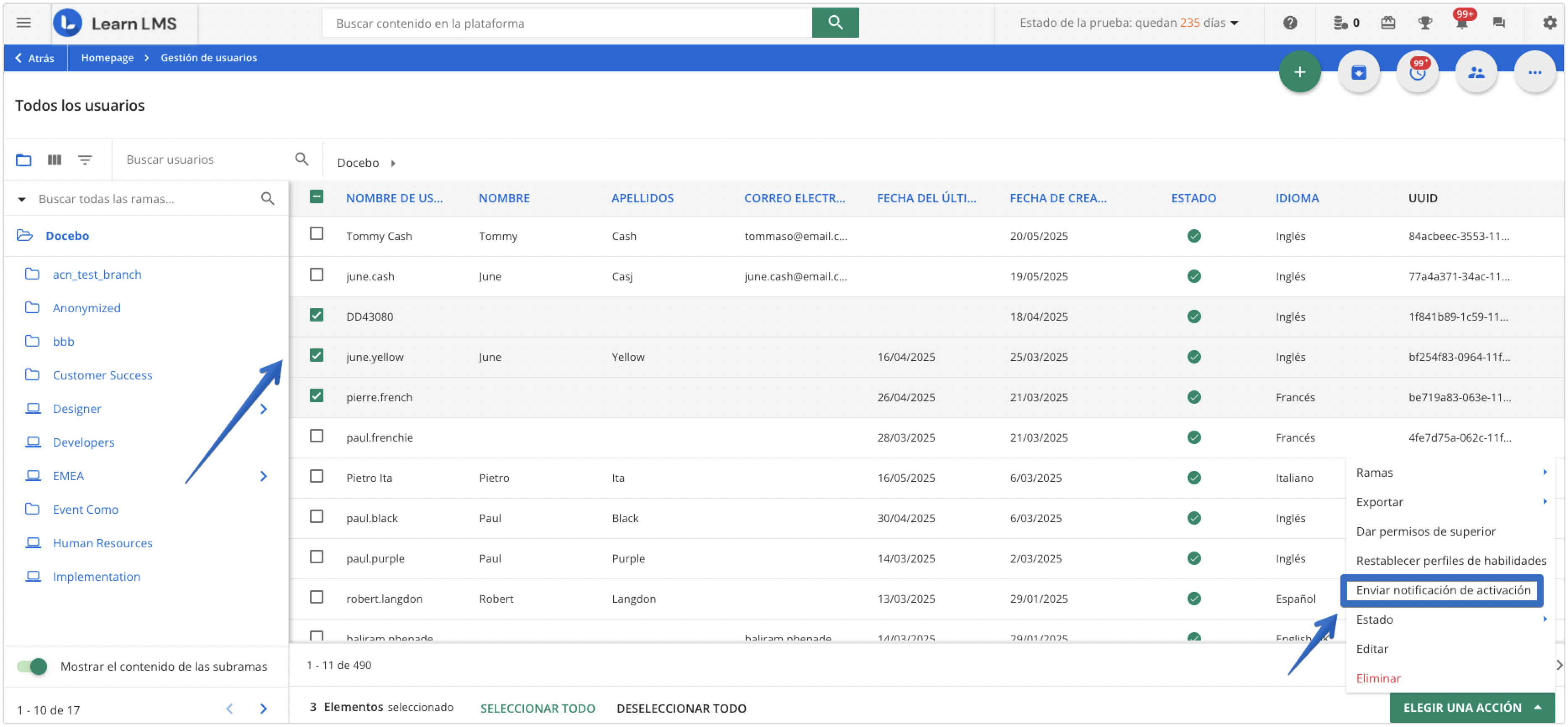Screen dimensions: 1568x727
Task: Select the folder branch view icon
Action: [x=24, y=160]
